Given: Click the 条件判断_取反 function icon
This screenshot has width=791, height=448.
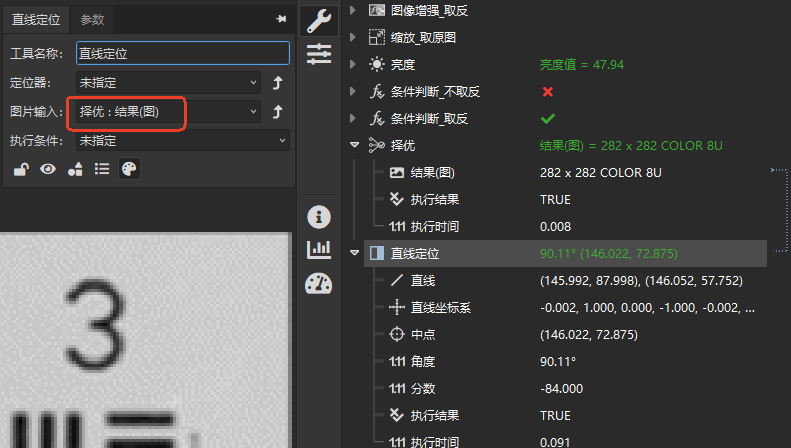Looking at the screenshot, I should [x=377, y=119].
